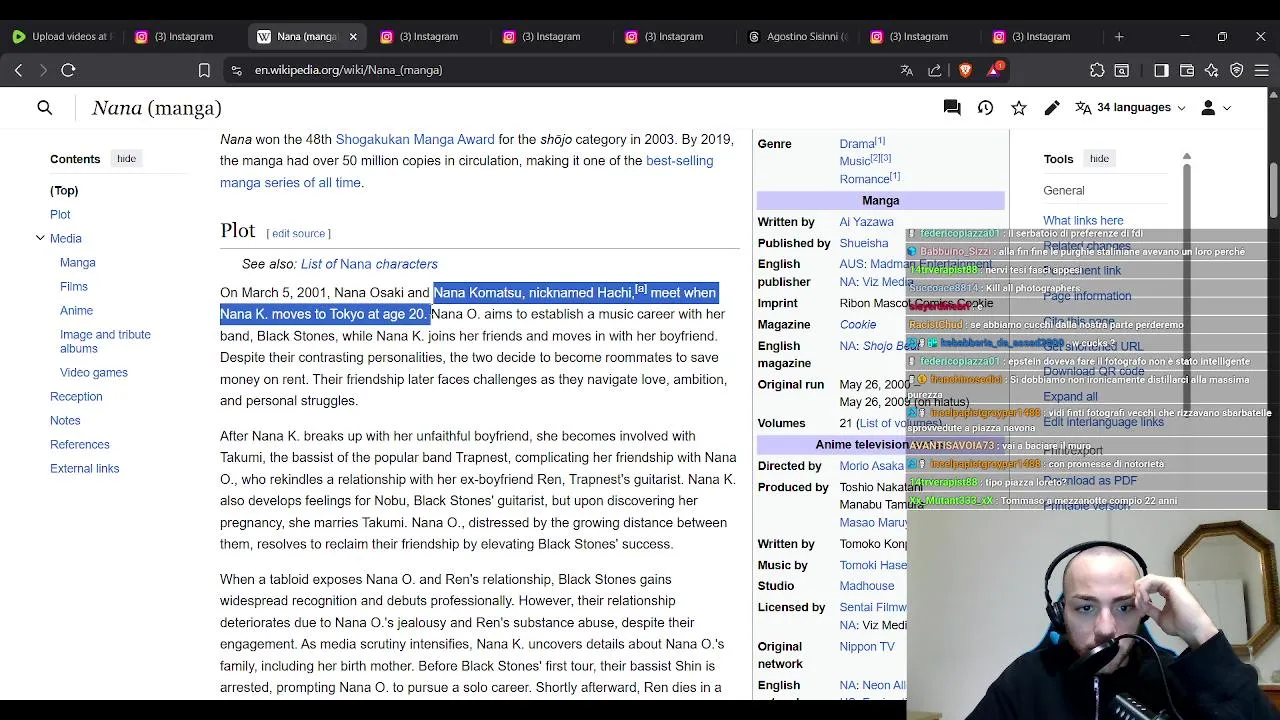
Task: Open List of volumes link
Action: coord(898,423)
